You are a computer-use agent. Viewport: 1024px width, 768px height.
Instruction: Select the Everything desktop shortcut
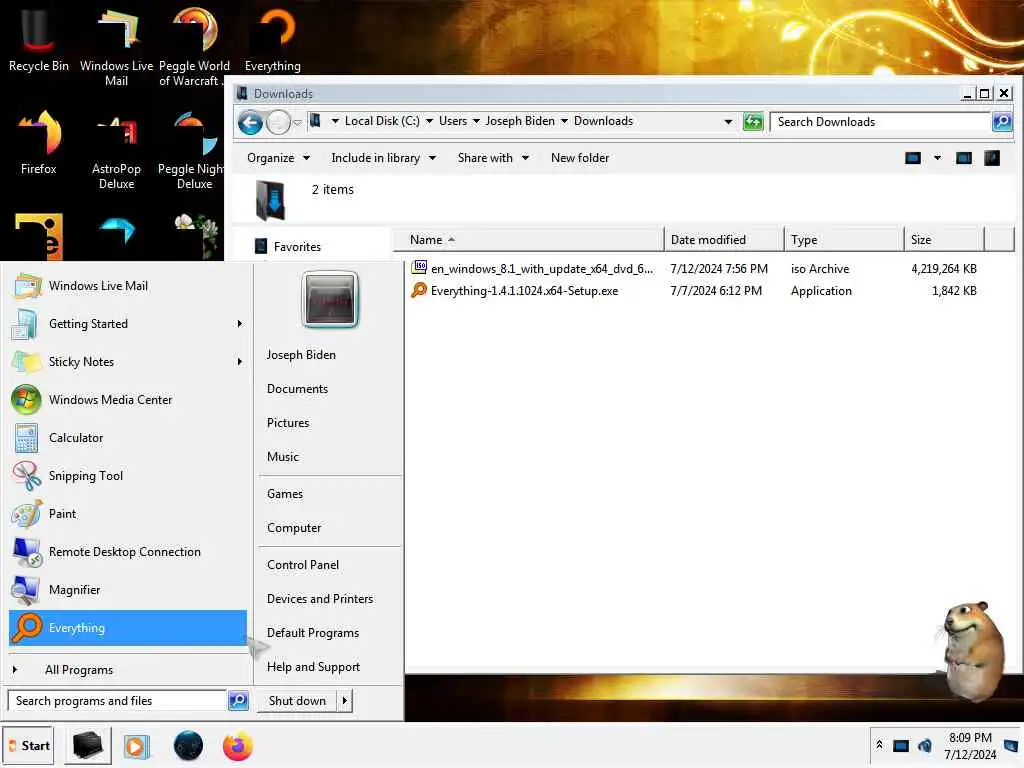273,39
